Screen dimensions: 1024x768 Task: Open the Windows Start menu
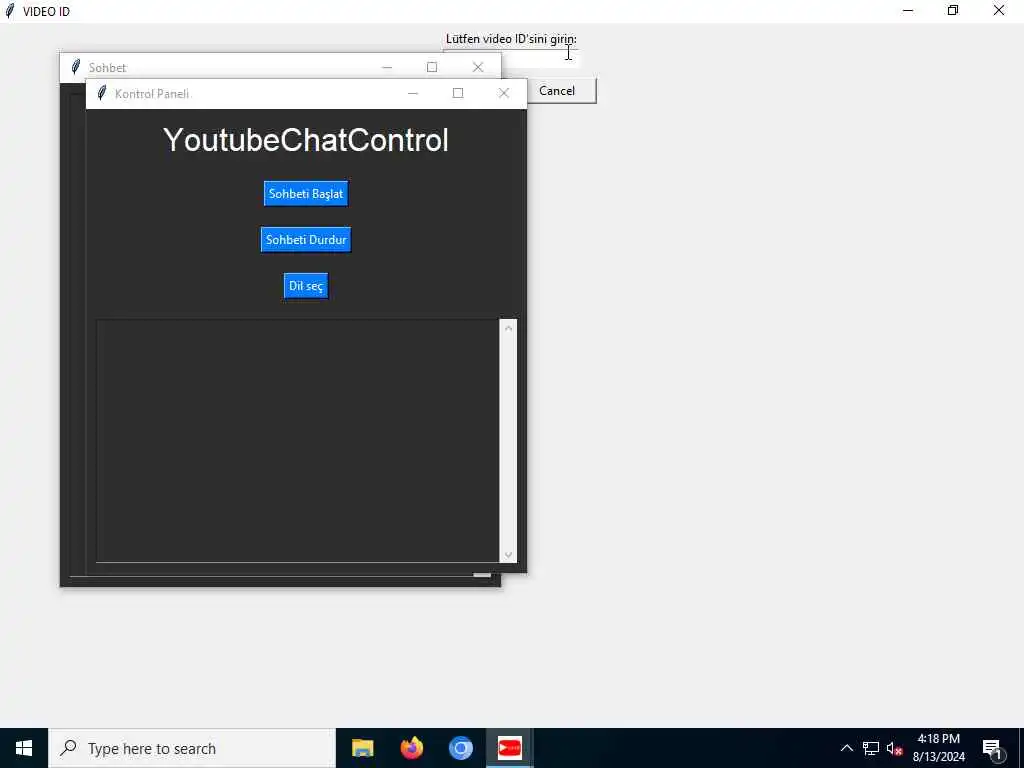tap(24, 748)
